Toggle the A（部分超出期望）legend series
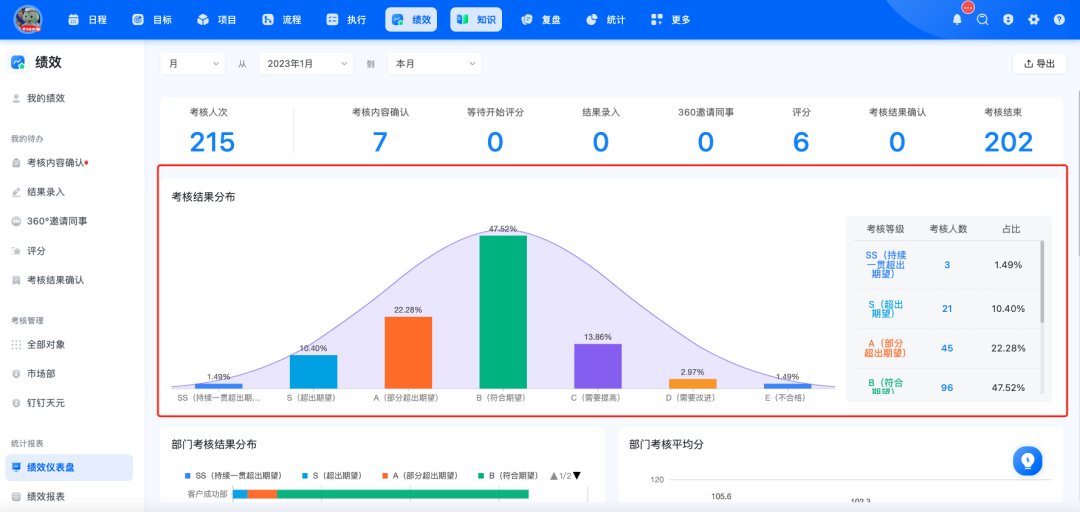Screen dimensions: 1080x512 point(419,475)
